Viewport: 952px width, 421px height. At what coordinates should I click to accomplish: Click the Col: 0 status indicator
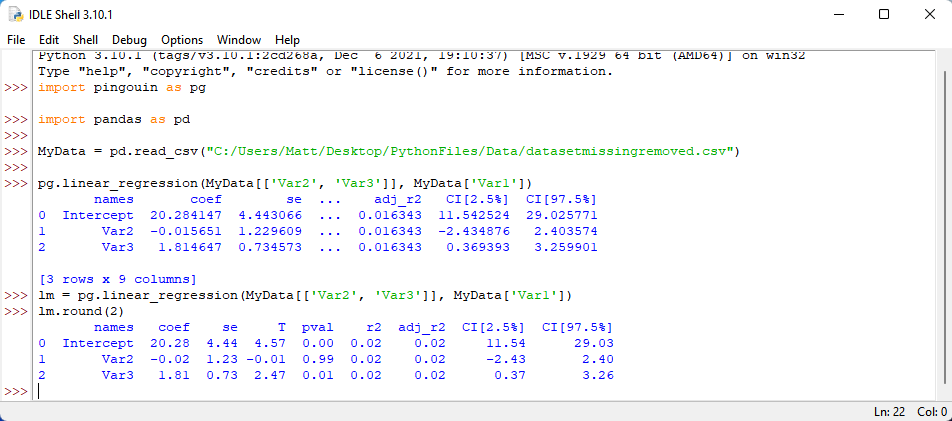(931, 412)
